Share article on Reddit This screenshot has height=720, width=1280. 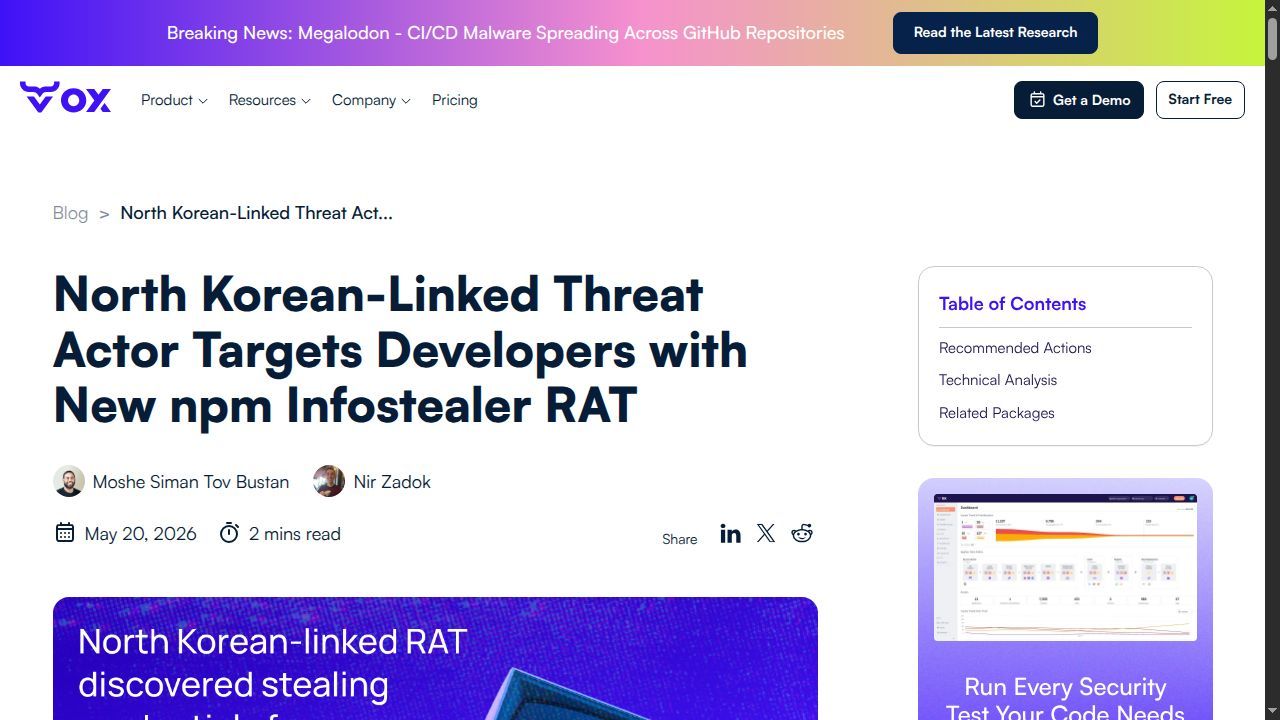pos(802,534)
